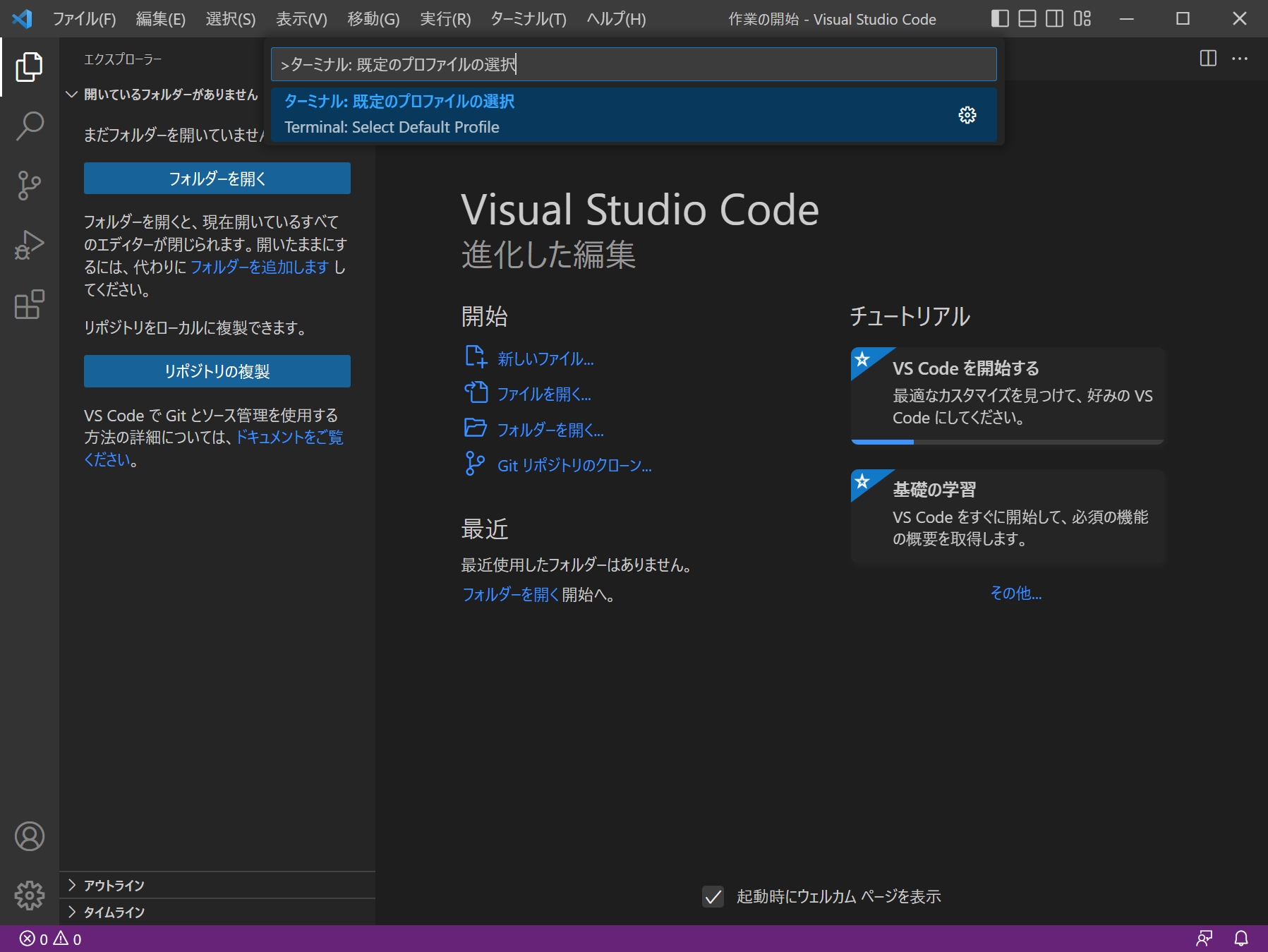Open the Accounts icon in activity bar

(x=29, y=836)
